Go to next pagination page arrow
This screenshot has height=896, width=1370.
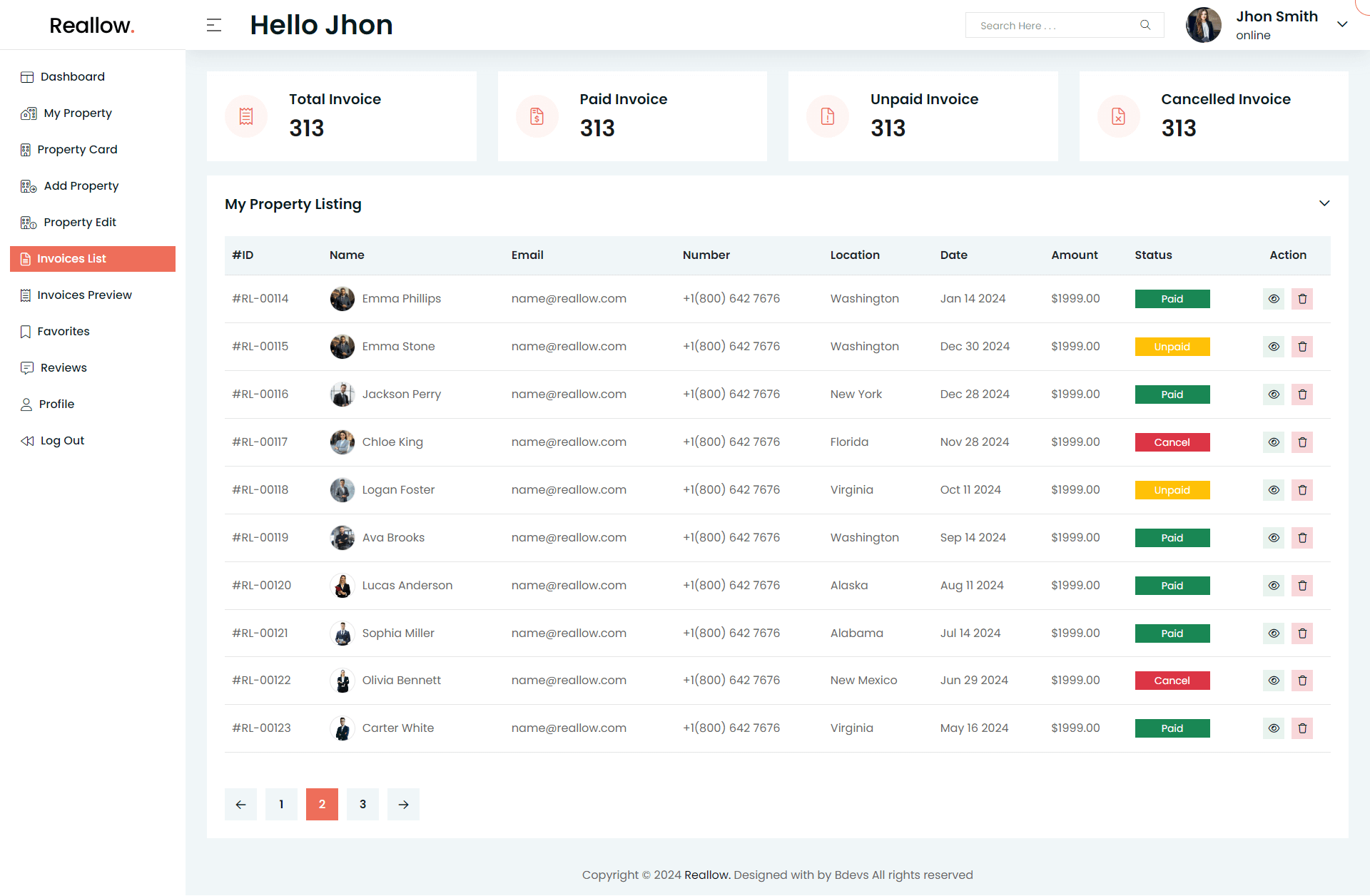pos(403,805)
